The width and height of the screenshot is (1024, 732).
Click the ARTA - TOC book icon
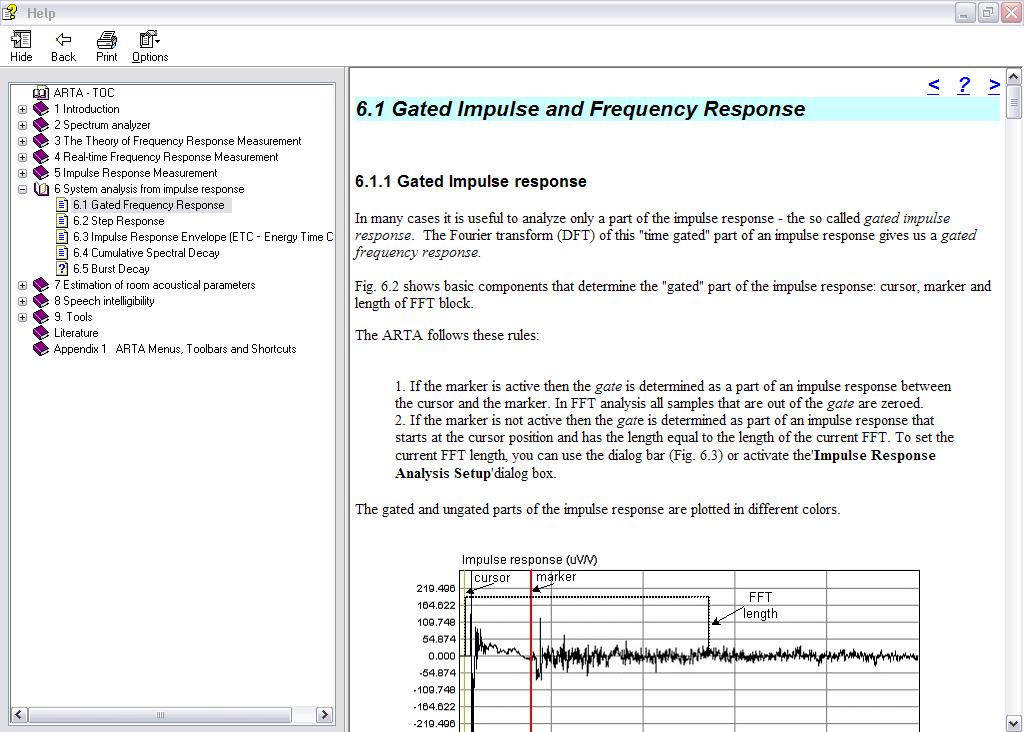pyautogui.click(x=40, y=93)
